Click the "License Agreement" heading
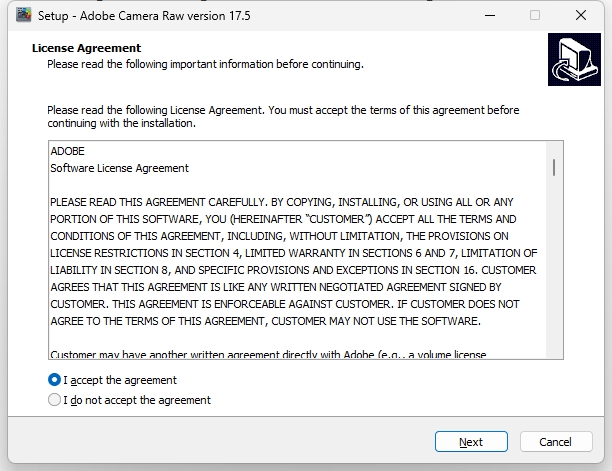Viewport: 612px width, 471px height. tap(86, 48)
